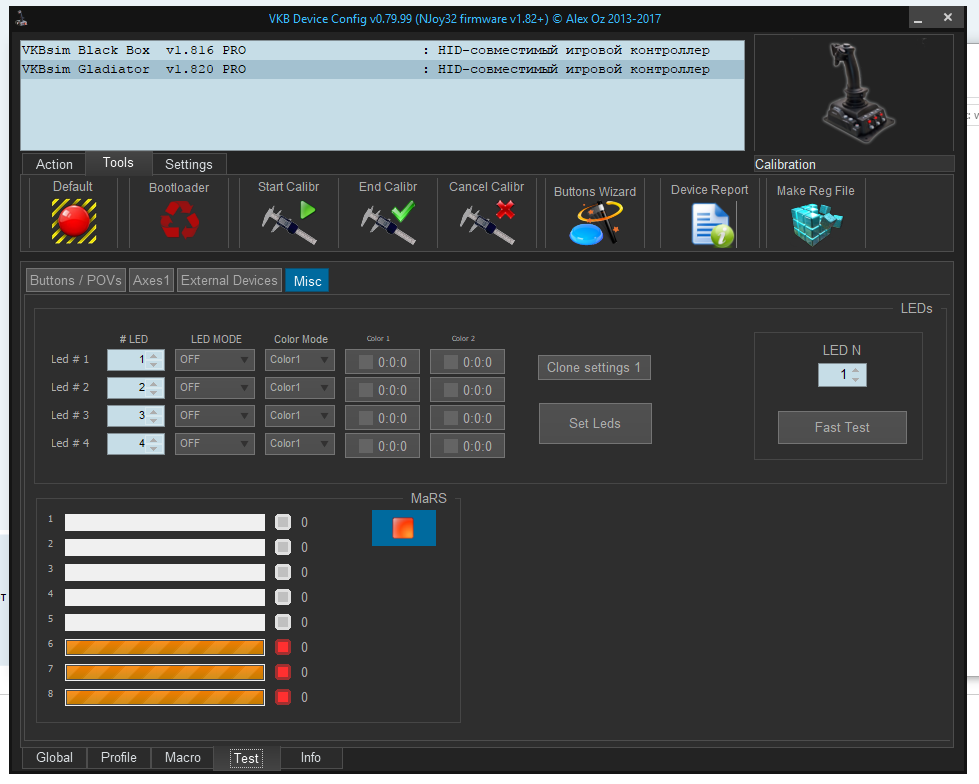The width and height of the screenshot is (979, 784).
Task: Open the Settings tab
Action: click(189, 164)
